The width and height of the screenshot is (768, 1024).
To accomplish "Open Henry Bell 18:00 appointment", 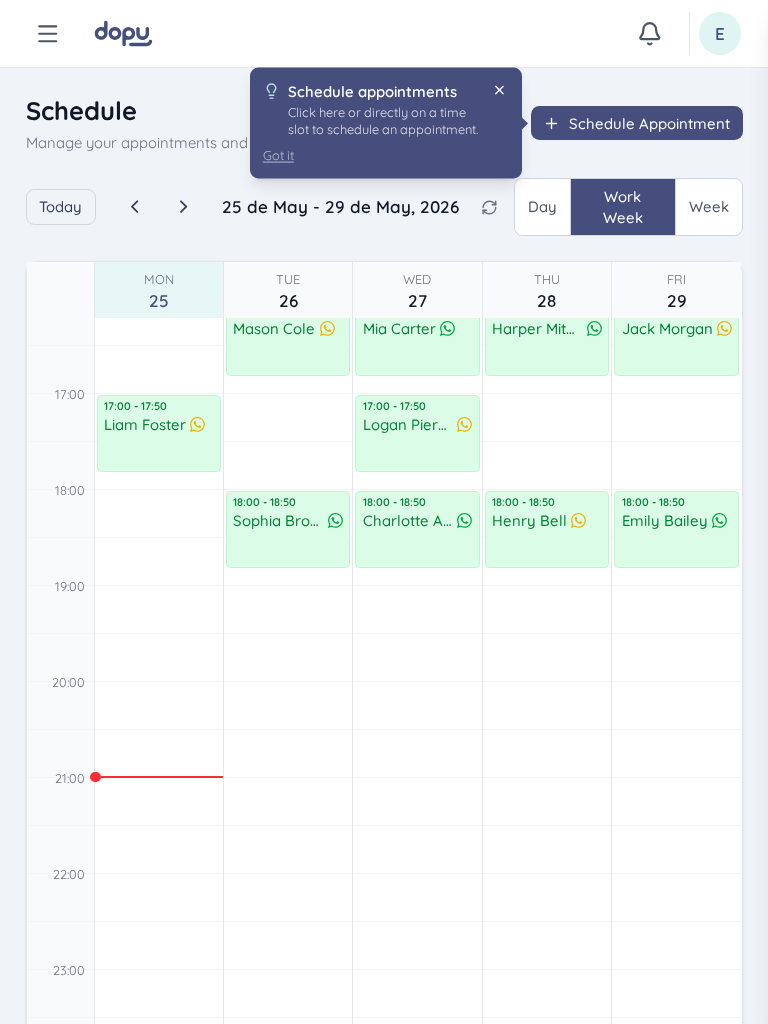I will 547,529.
